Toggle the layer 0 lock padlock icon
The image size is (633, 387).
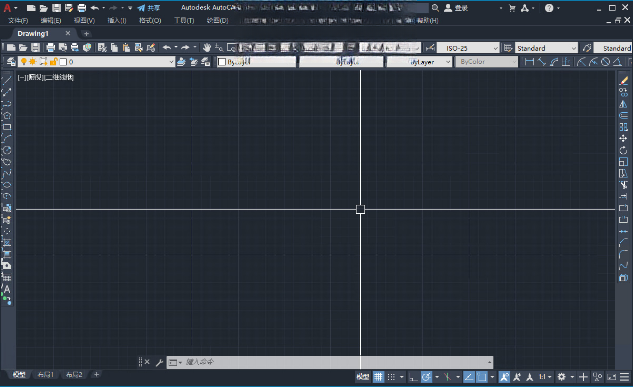tap(53, 61)
